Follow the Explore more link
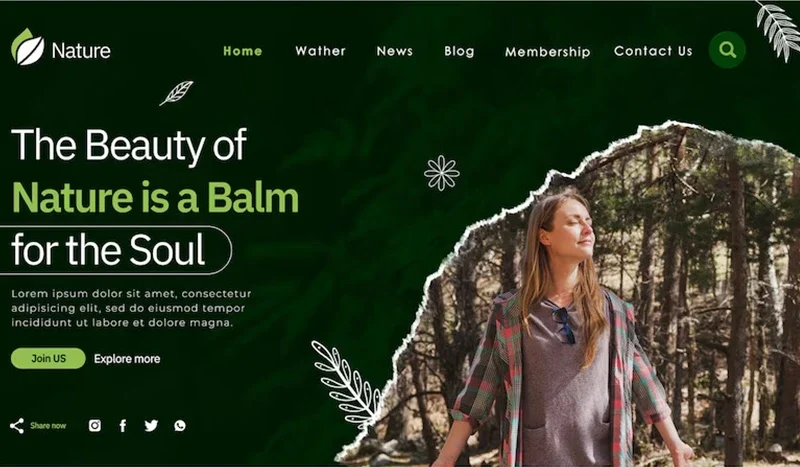Image resolution: width=800 pixels, height=467 pixels. [127, 359]
